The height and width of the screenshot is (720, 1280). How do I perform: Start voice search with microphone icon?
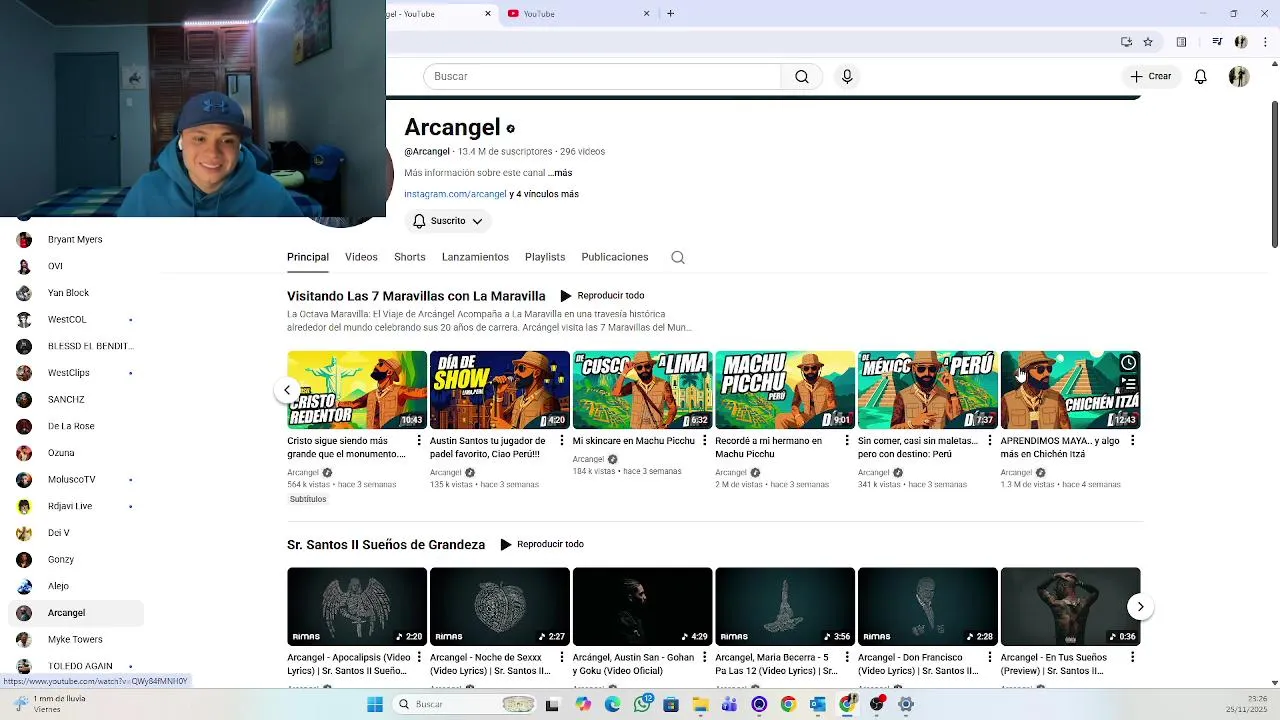847,76
